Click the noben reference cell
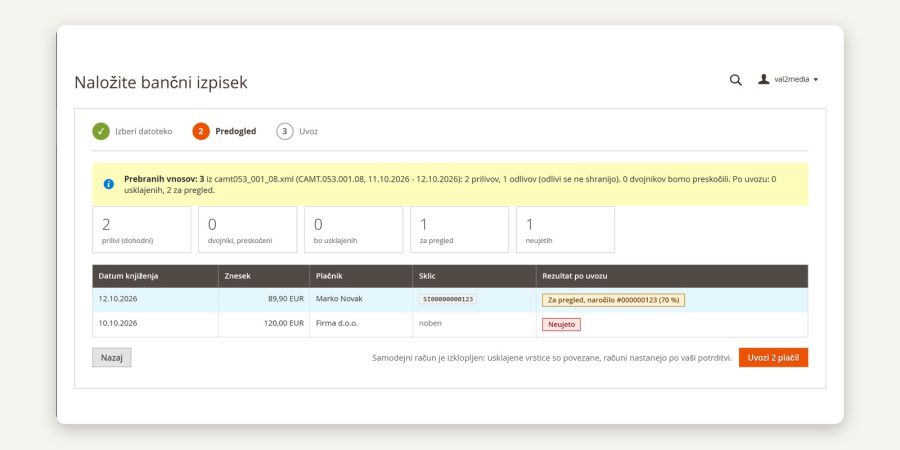 (474, 324)
